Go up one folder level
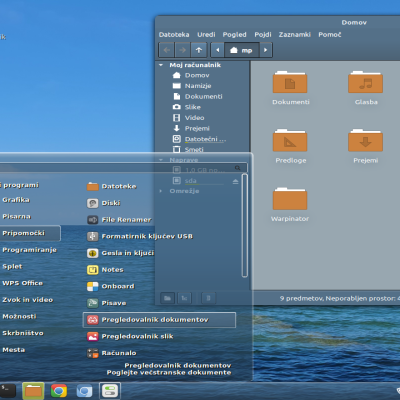This screenshot has width=400, height=400. (199, 50)
